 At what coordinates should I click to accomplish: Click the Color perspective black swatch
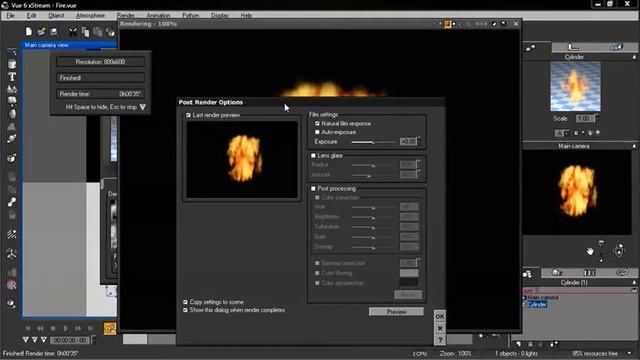click(x=409, y=282)
